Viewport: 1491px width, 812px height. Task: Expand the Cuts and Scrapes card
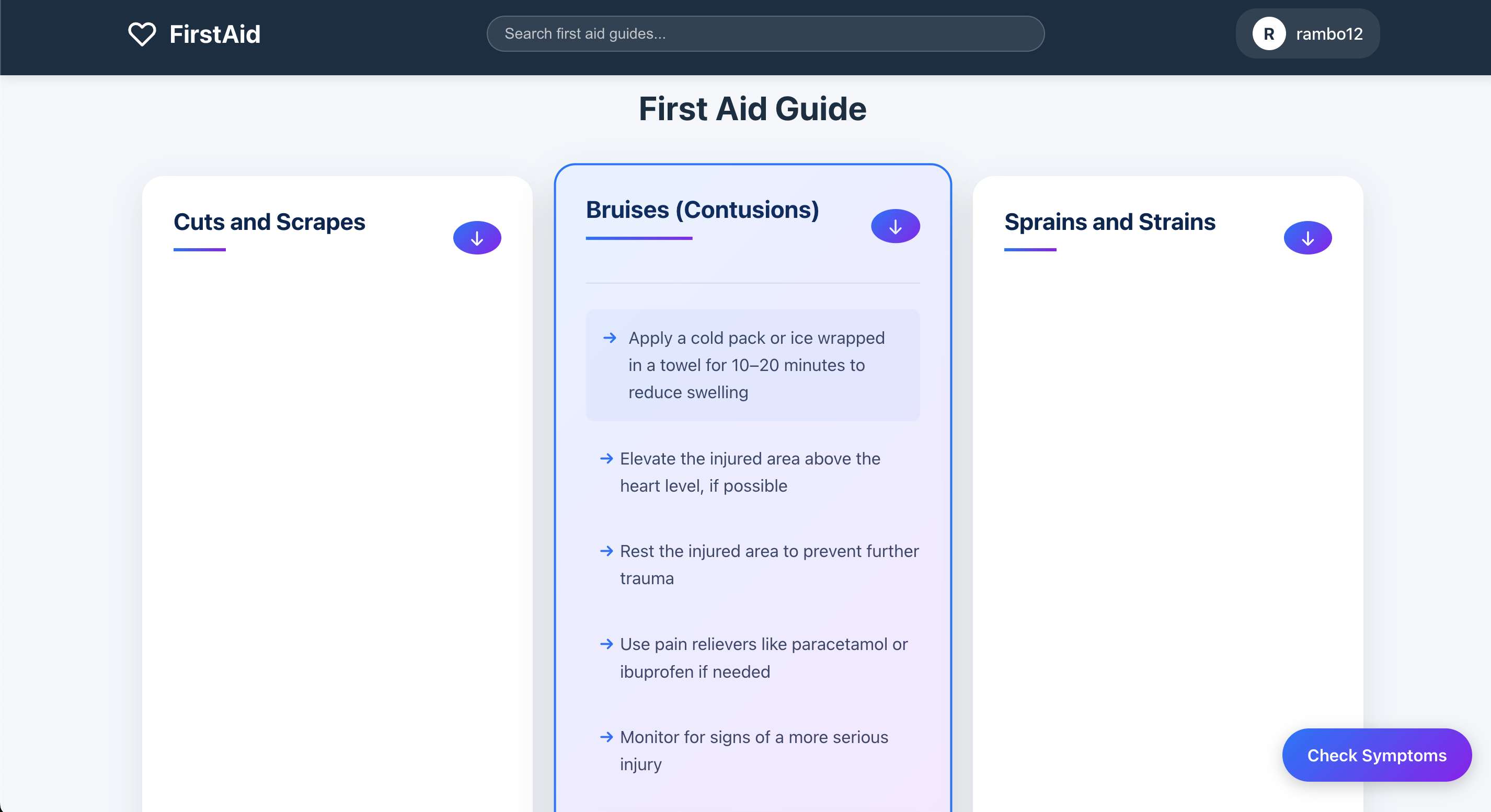477,238
